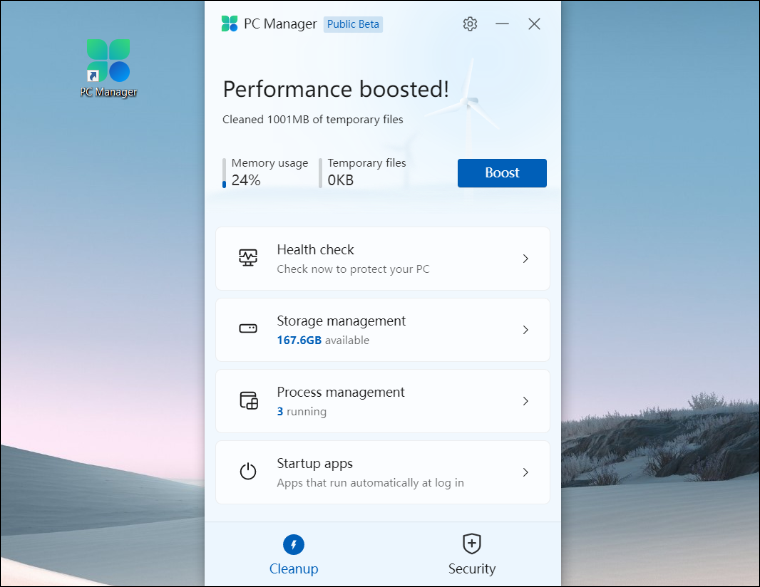Screen dimensions: 760x587
Task: Click the Temporary files level bar
Action: [320, 173]
